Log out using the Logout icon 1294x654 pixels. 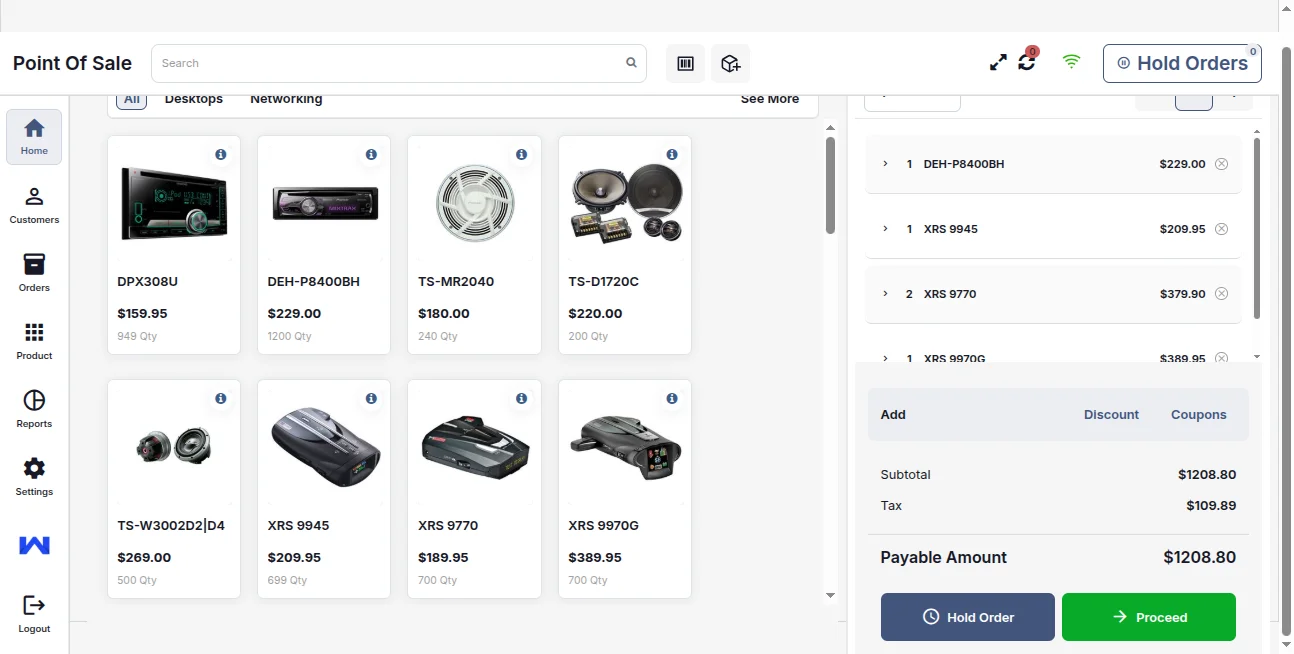pyautogui.click(x=34, y=613)
